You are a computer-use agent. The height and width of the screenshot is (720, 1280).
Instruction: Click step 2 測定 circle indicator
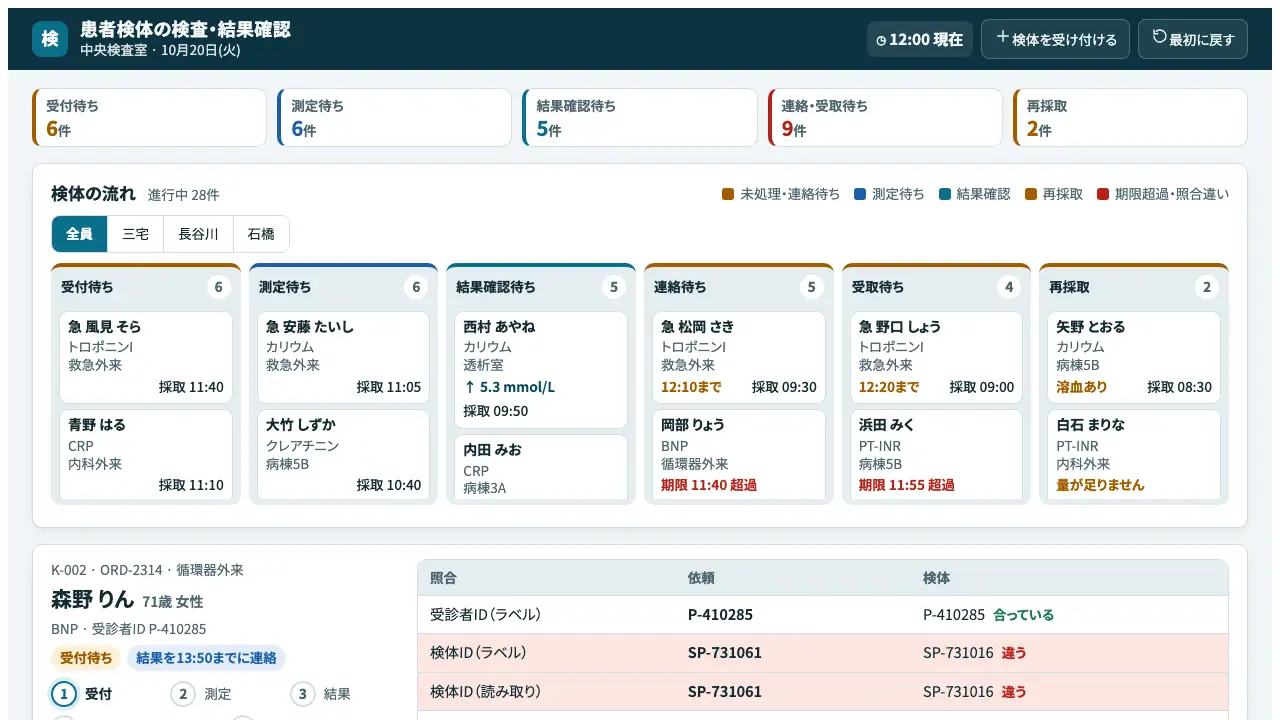(183, 694)
